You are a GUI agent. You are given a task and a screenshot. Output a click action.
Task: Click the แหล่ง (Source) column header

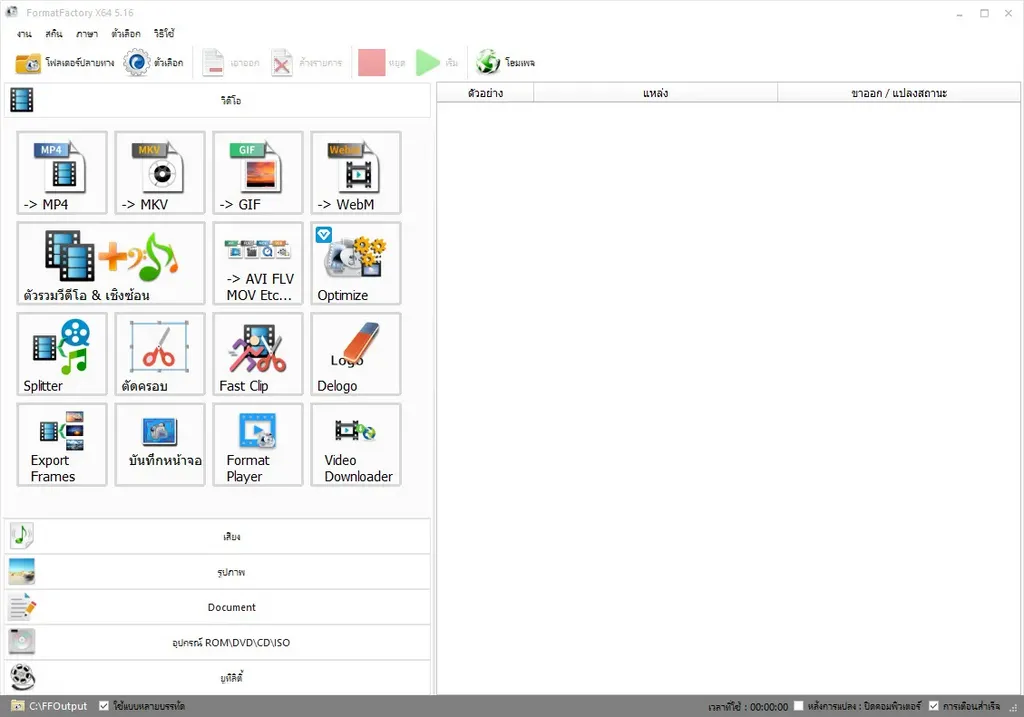click(x=655, y=93)
